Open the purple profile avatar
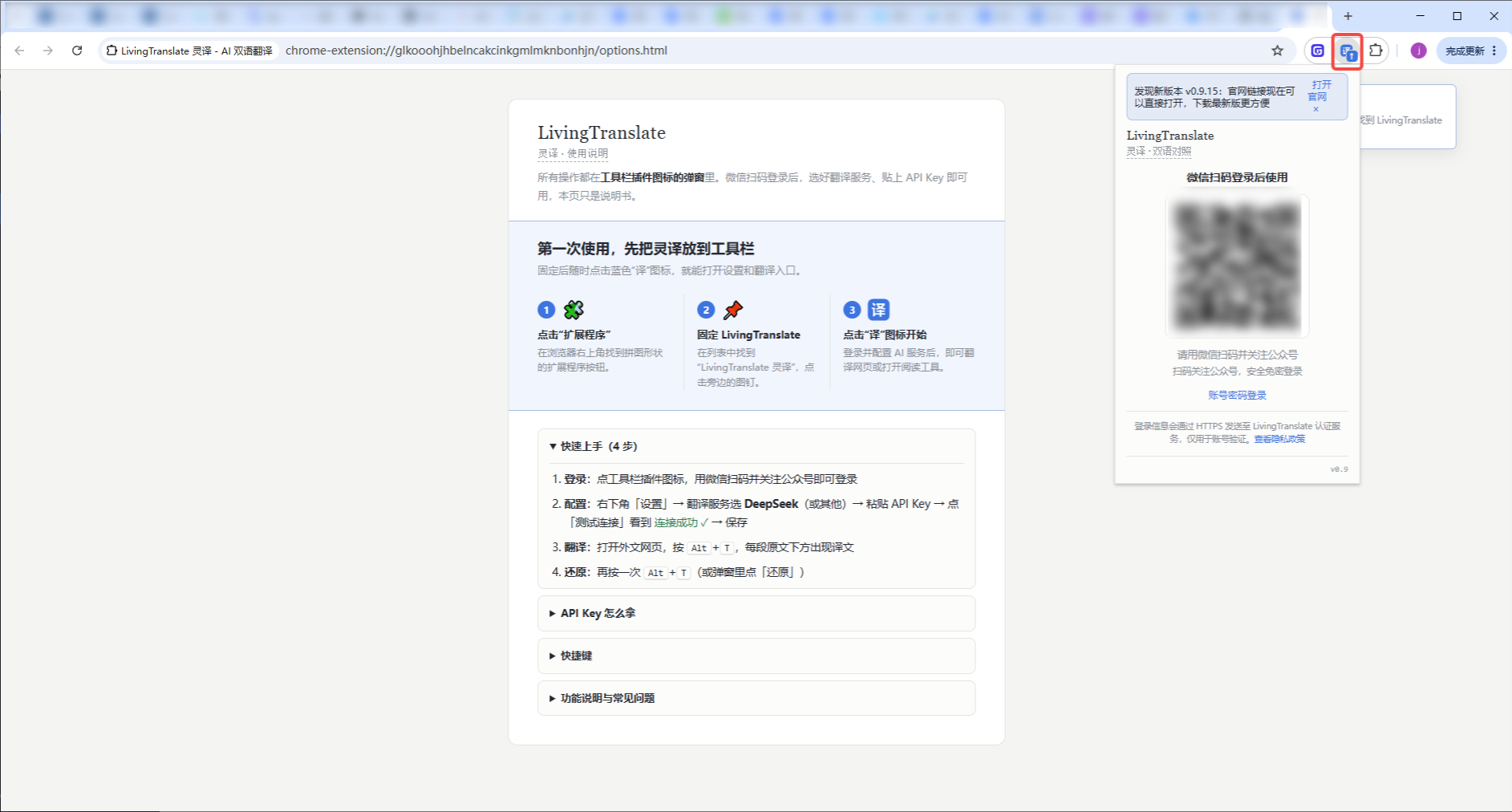Viewport: 1512px width, 812px height. click(1418, 51)
